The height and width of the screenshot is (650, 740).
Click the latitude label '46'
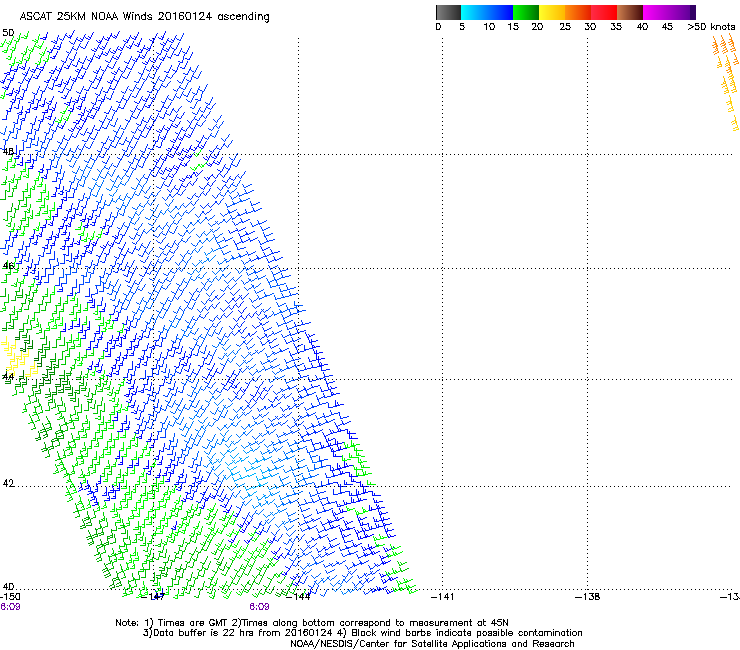coord(8,266)
